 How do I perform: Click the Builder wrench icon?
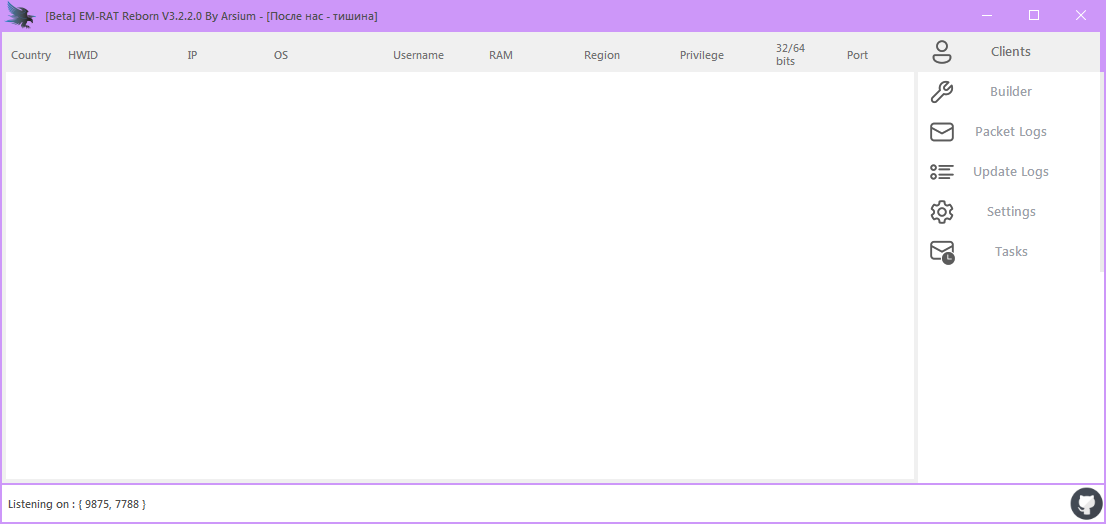(941, 92)
